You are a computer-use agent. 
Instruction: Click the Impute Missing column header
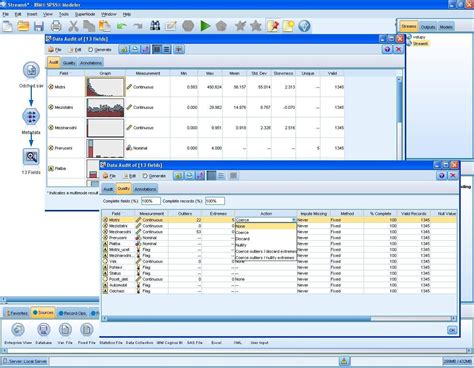click(313, 213)
